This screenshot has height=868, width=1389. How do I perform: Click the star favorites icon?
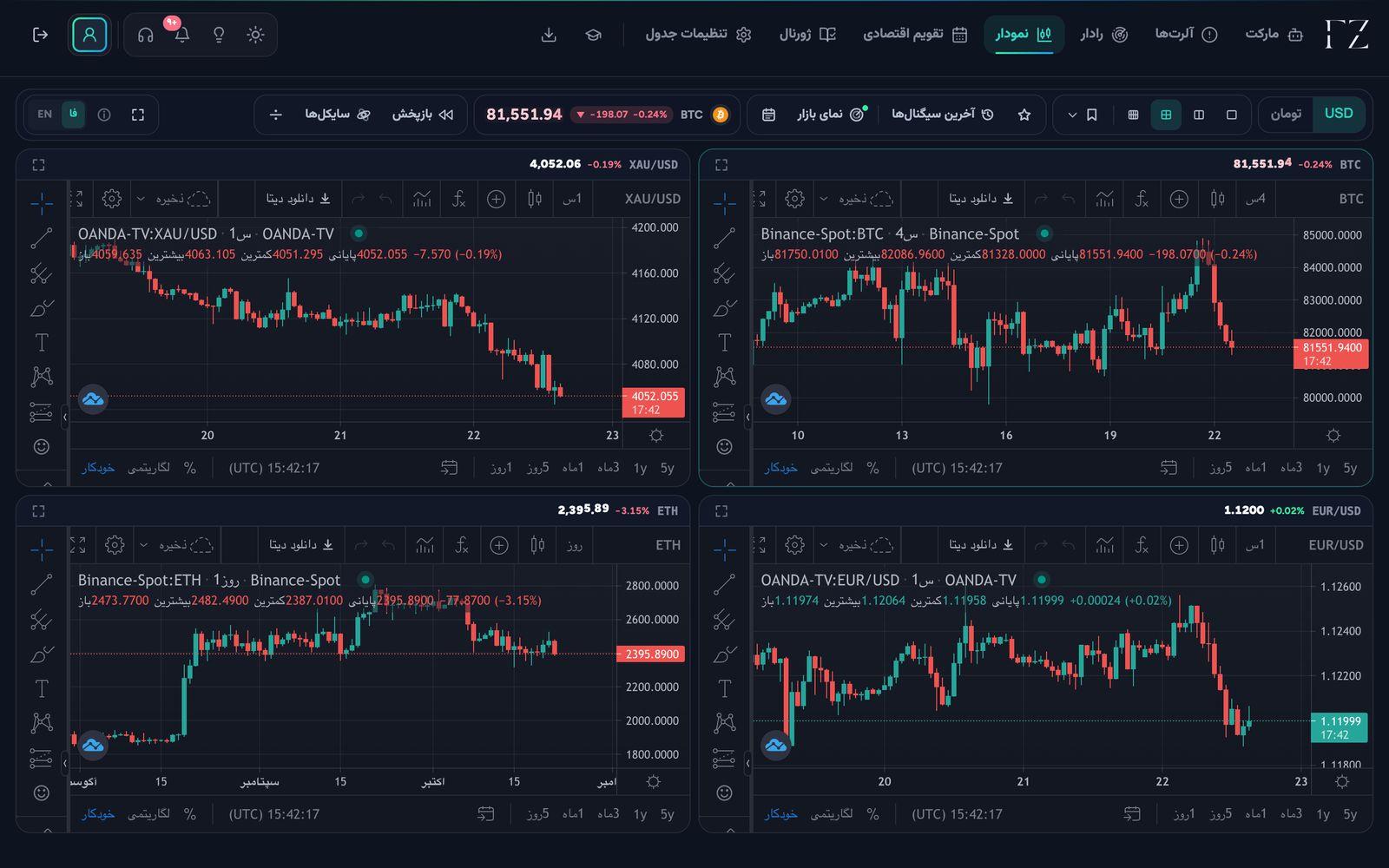click(x=1024, y=115)
